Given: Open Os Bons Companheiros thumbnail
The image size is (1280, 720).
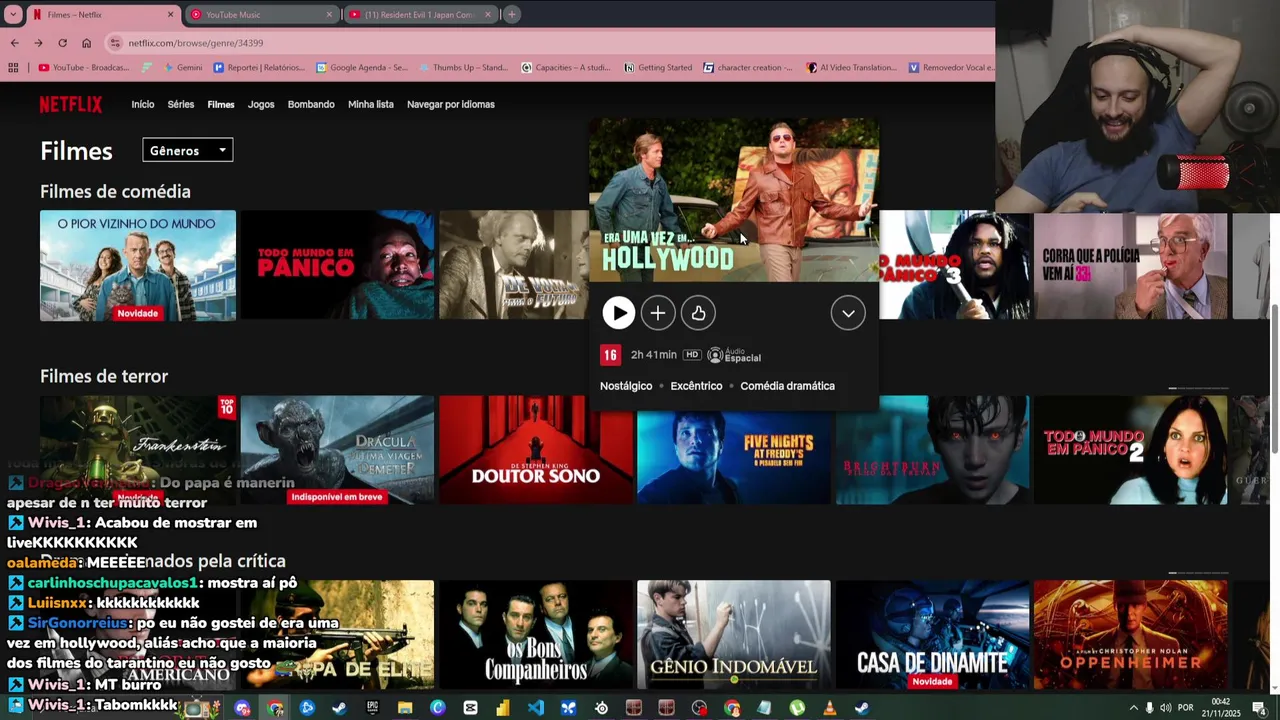Looking at the screenshot, I should click(x=535, y=635).
